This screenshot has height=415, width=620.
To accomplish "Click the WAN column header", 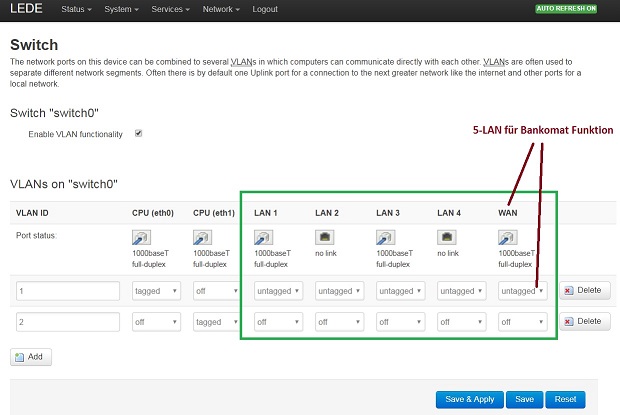I will pyautogui.click(x=508, y=213).
